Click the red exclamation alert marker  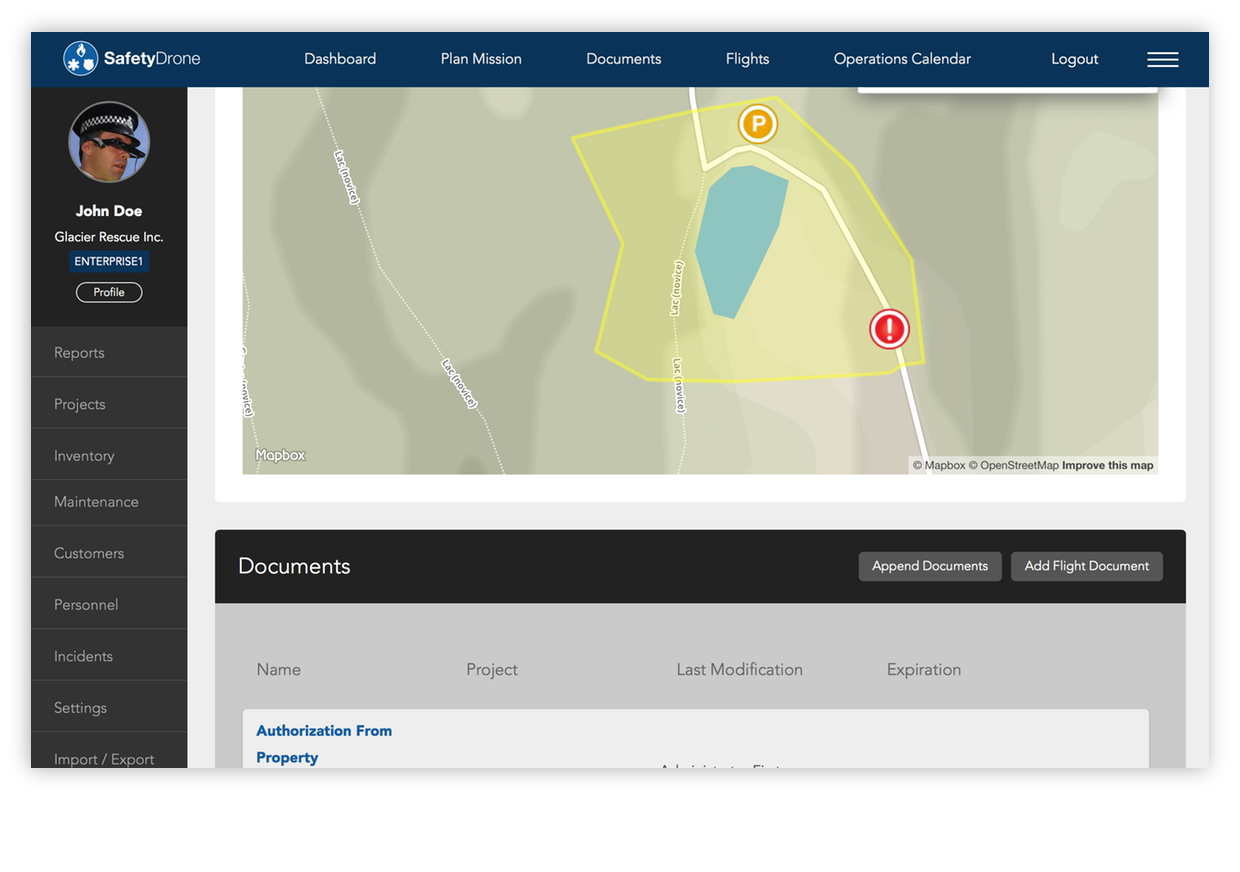(x=888, y=329)
